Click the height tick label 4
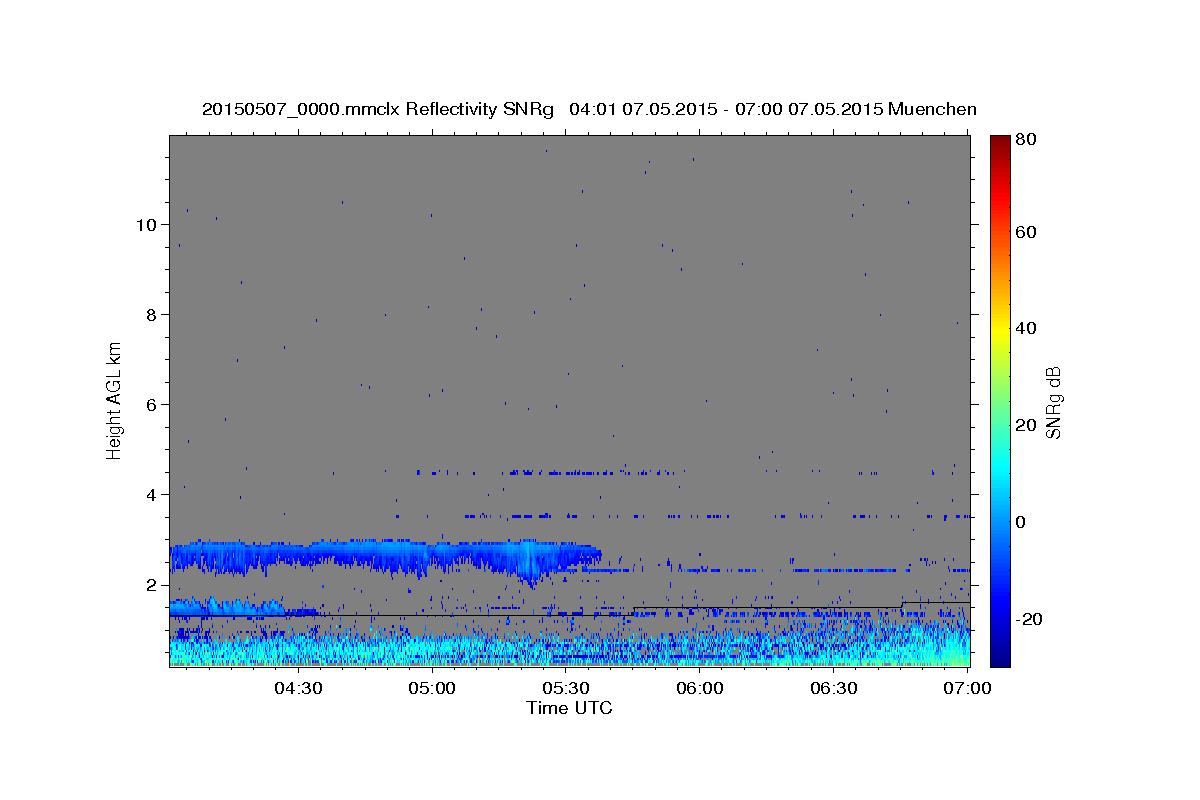 click(x=151, y=495)
